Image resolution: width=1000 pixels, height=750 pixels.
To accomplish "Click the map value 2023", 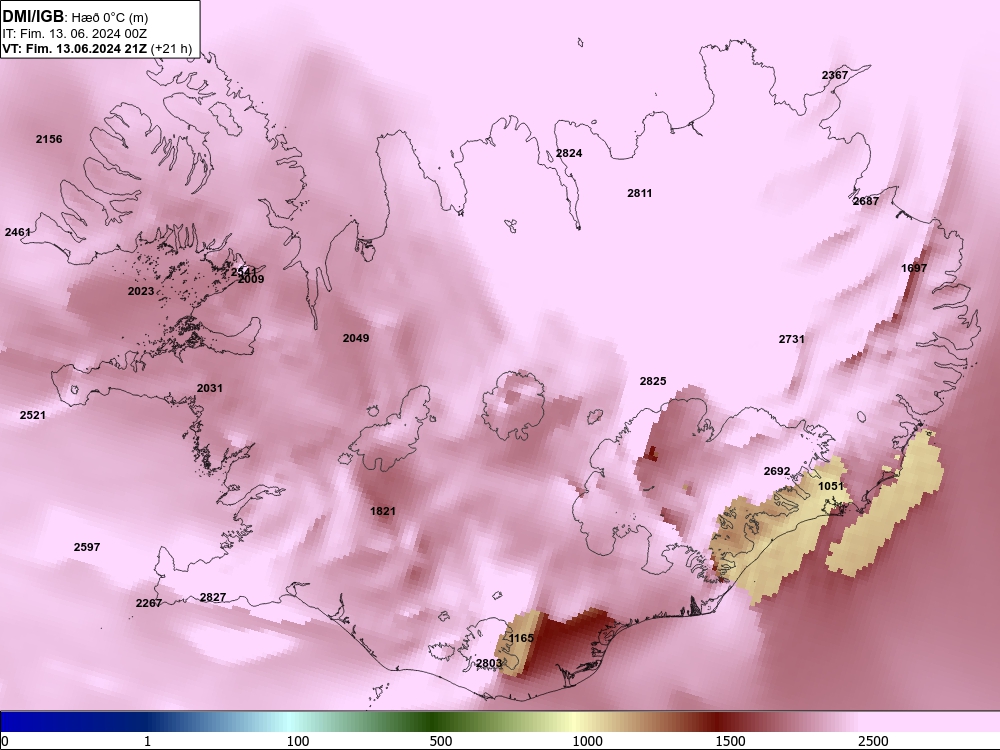I will point(141,291).
